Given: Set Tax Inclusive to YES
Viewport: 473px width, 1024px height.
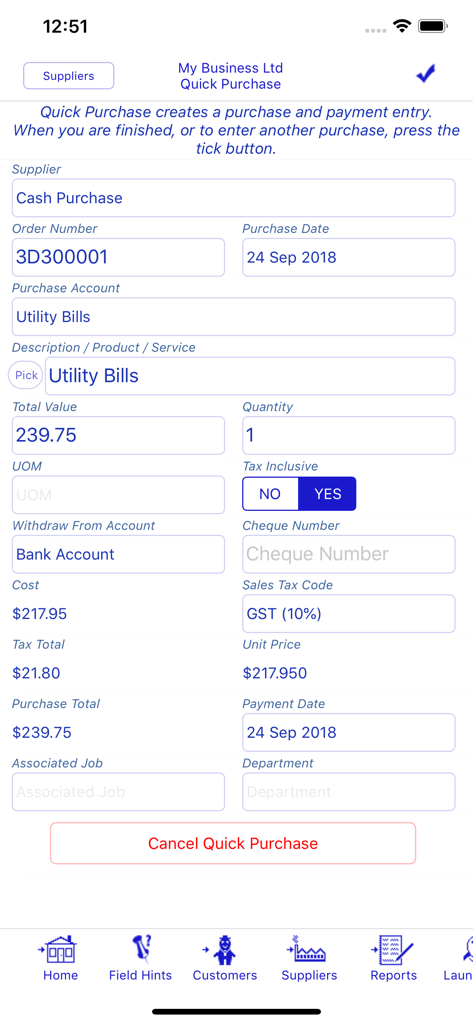Looking at the screenshot, I should click(x=327, y=494).
